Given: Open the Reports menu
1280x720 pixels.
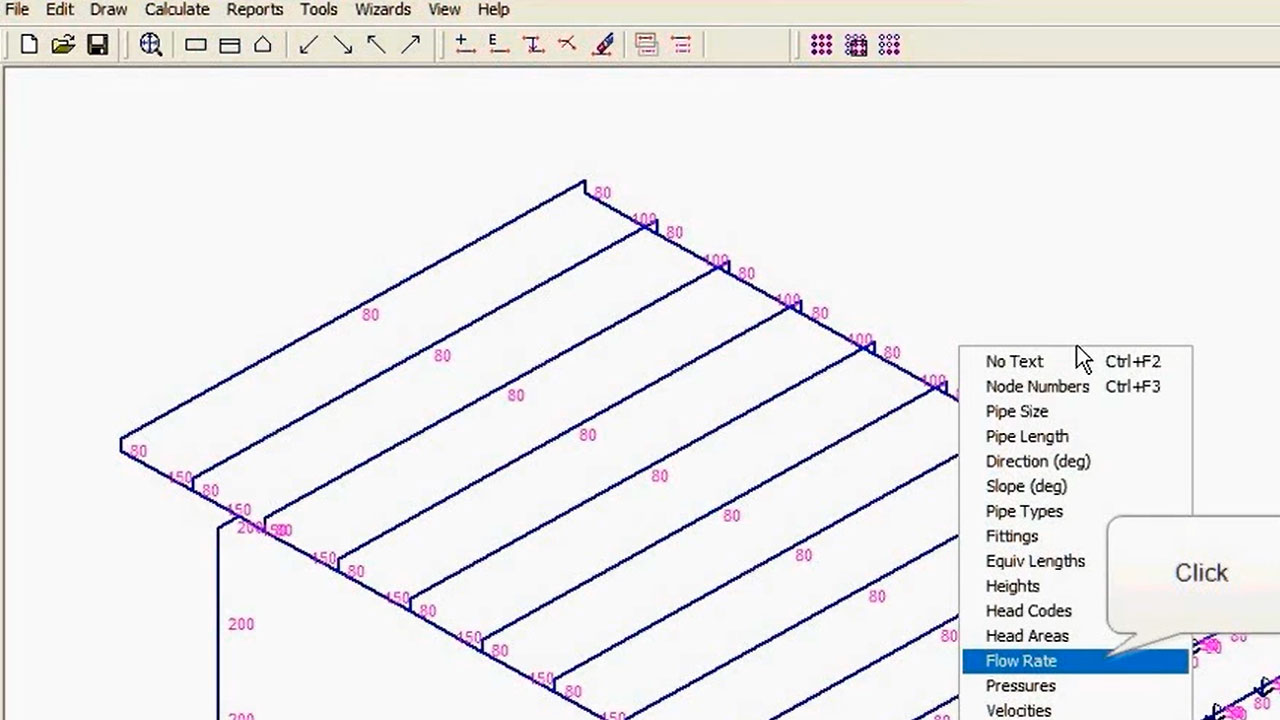Looking at the screenshot, I should (255, 10).
